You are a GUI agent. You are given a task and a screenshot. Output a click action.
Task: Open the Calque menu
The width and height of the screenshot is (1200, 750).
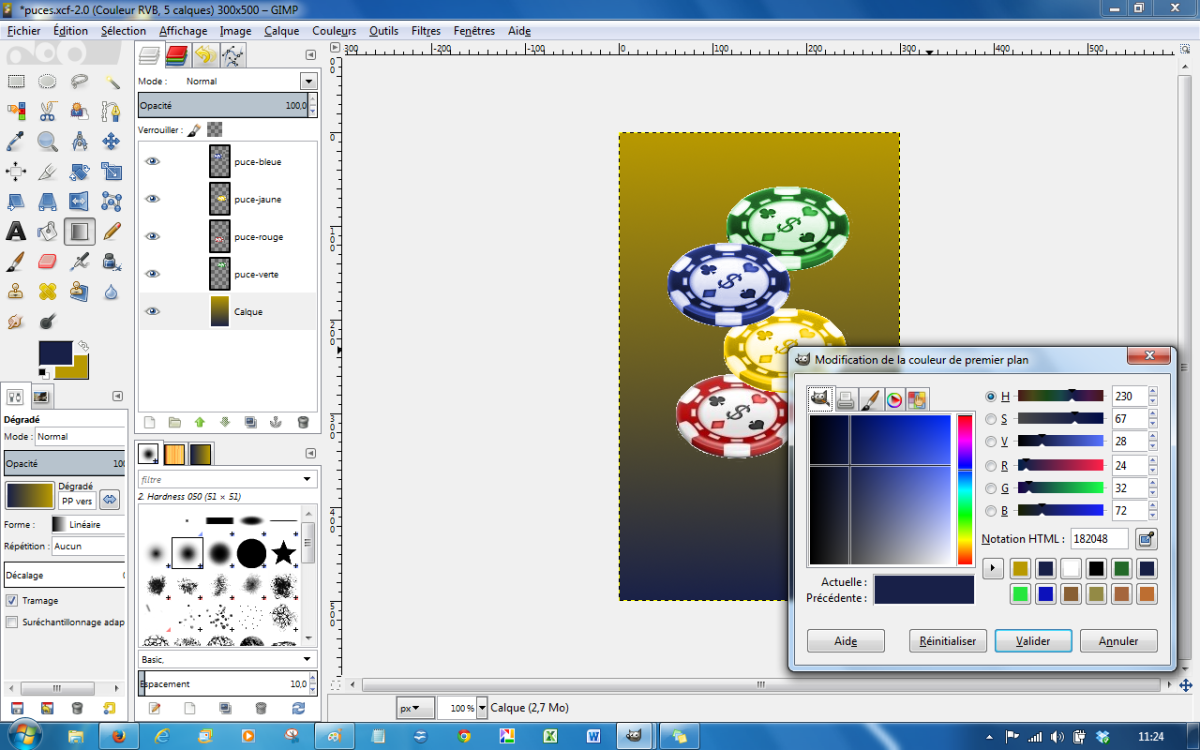pyautogui.click(x=282, y=31)
